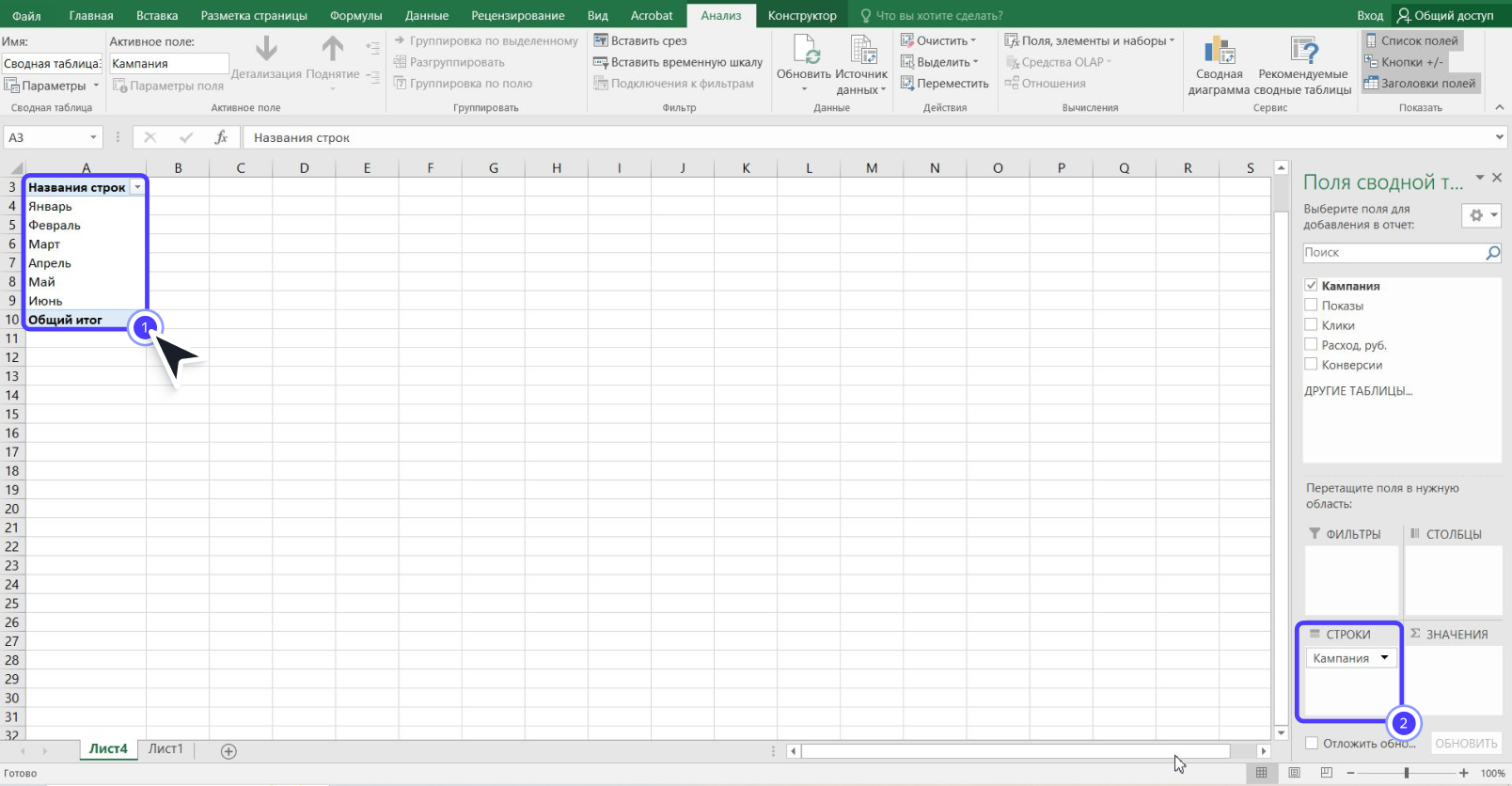1512x786 pixels.
Task: Click the Детализация drill-down arrow icon
Action: point(266,49)
